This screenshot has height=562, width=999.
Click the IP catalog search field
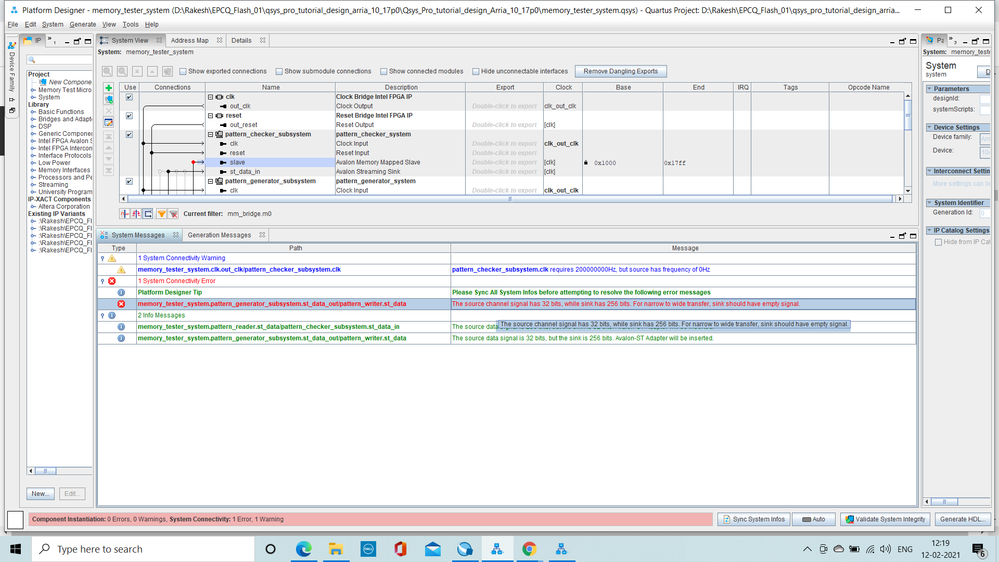pyautogui.click(x=65, y=62)
